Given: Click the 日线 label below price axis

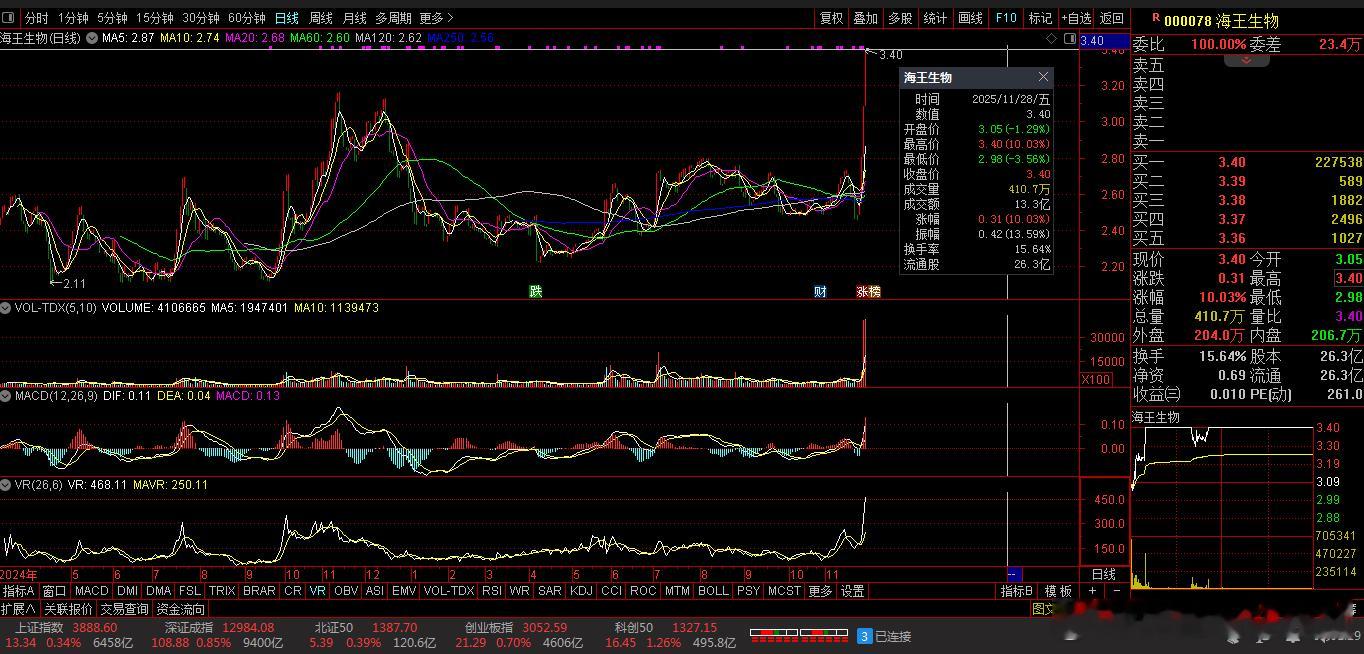Looking at the screenshot, I should point(1103,574).
